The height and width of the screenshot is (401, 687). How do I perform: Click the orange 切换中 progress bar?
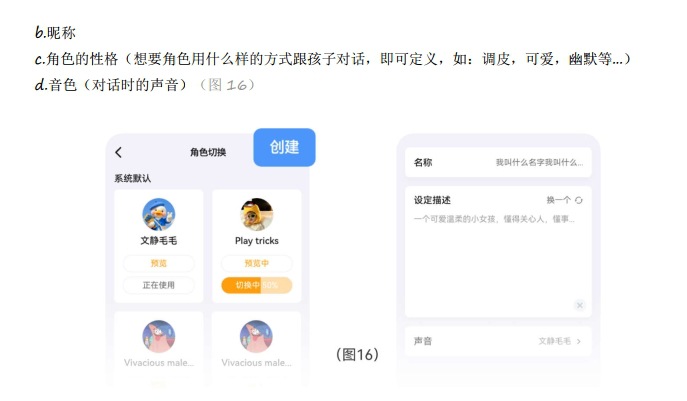click(257, 285)
